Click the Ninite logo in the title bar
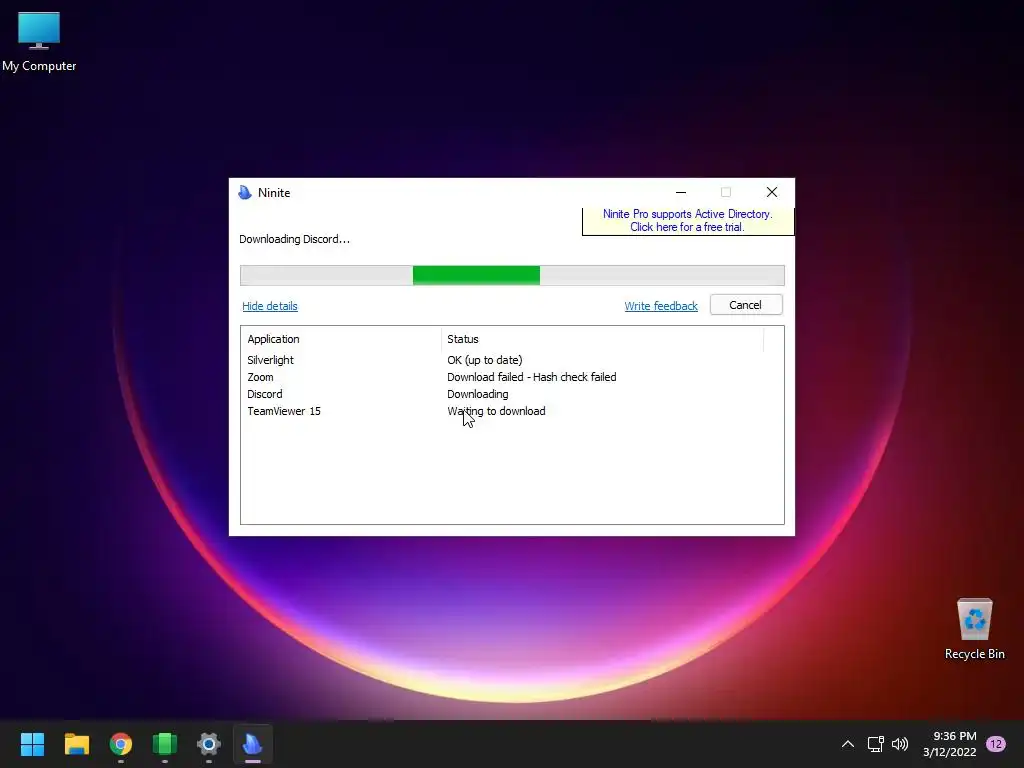The height and width of the screenshot is (768, 1024). coord(245,193)
